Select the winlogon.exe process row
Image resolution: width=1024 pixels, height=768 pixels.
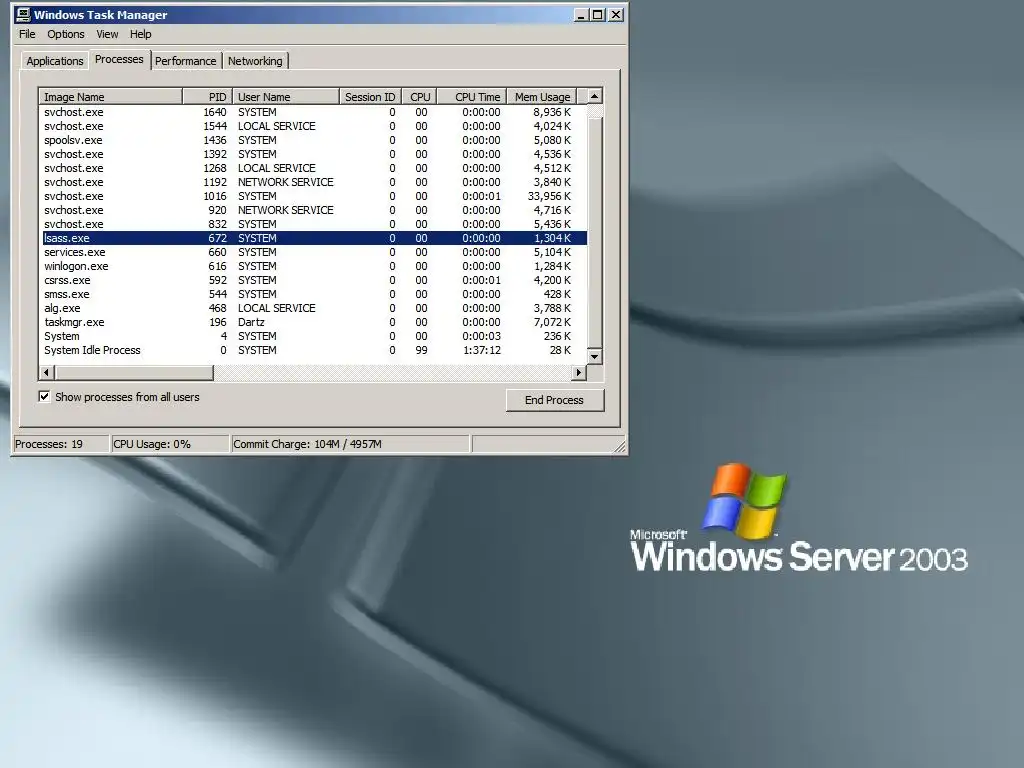click(x=313, y=266)
